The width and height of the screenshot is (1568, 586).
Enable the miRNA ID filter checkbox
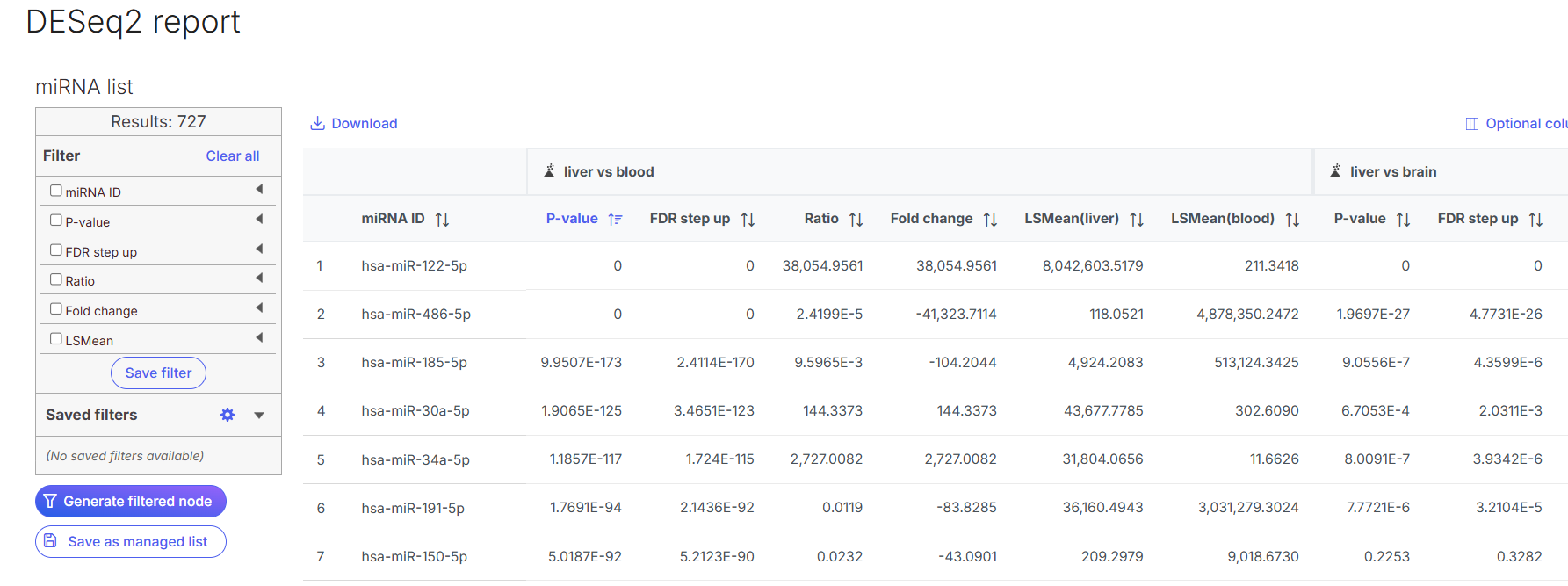coord(56,191)
